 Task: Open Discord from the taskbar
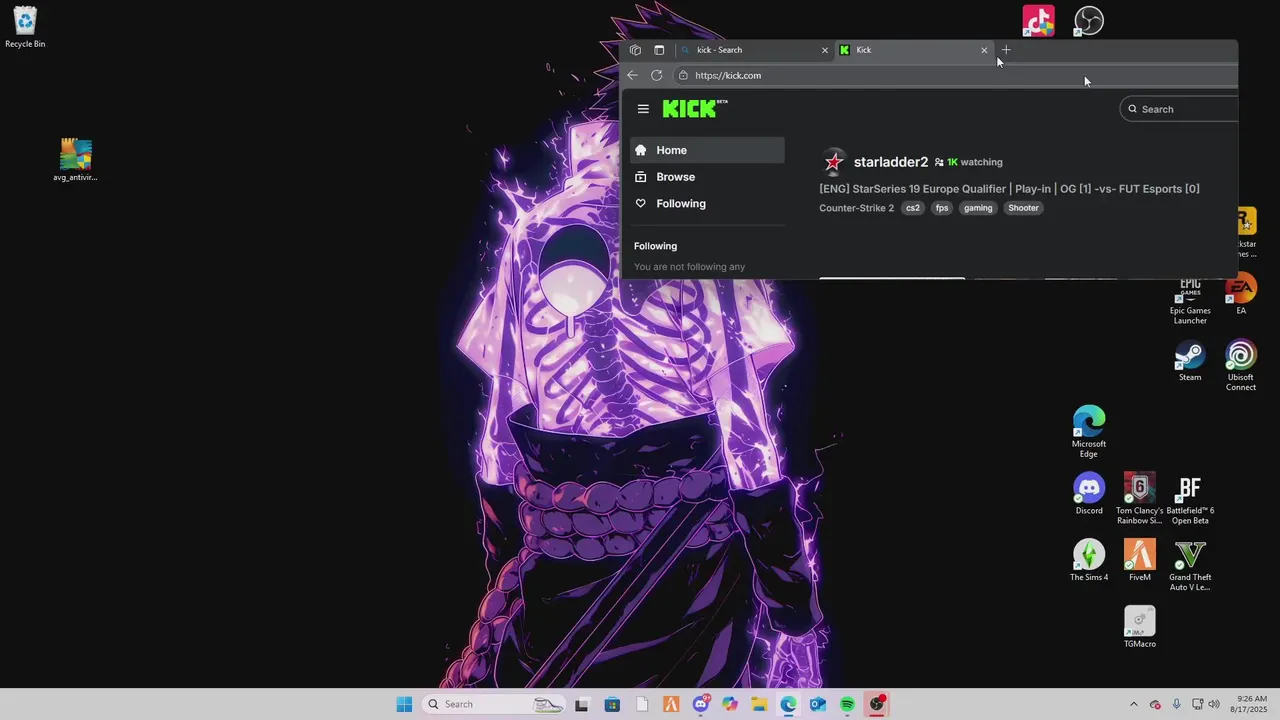[701, 704]
